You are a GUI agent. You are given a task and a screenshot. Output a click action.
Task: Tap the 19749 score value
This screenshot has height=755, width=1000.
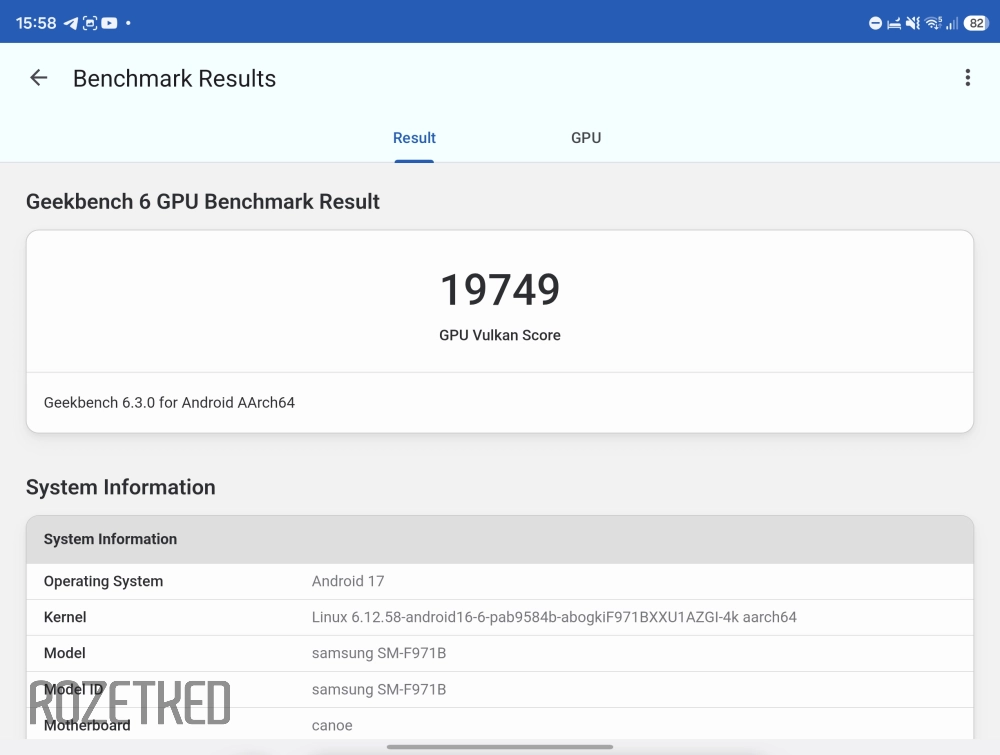pyautogui.click(x=500, y=290)
